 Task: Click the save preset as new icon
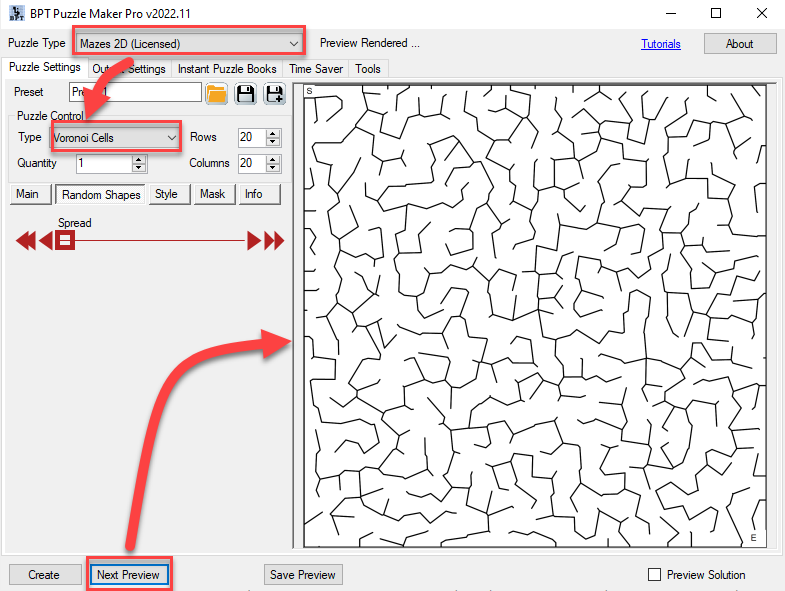274,94
